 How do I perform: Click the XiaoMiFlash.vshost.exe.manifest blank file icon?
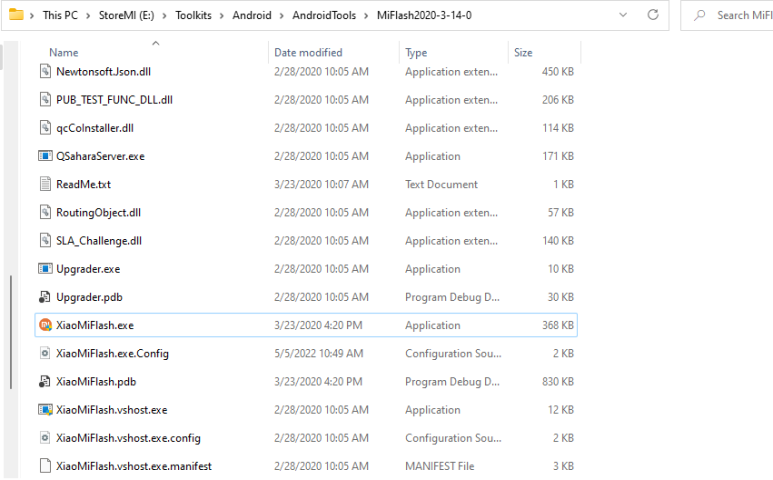click(x=45, y=466)
